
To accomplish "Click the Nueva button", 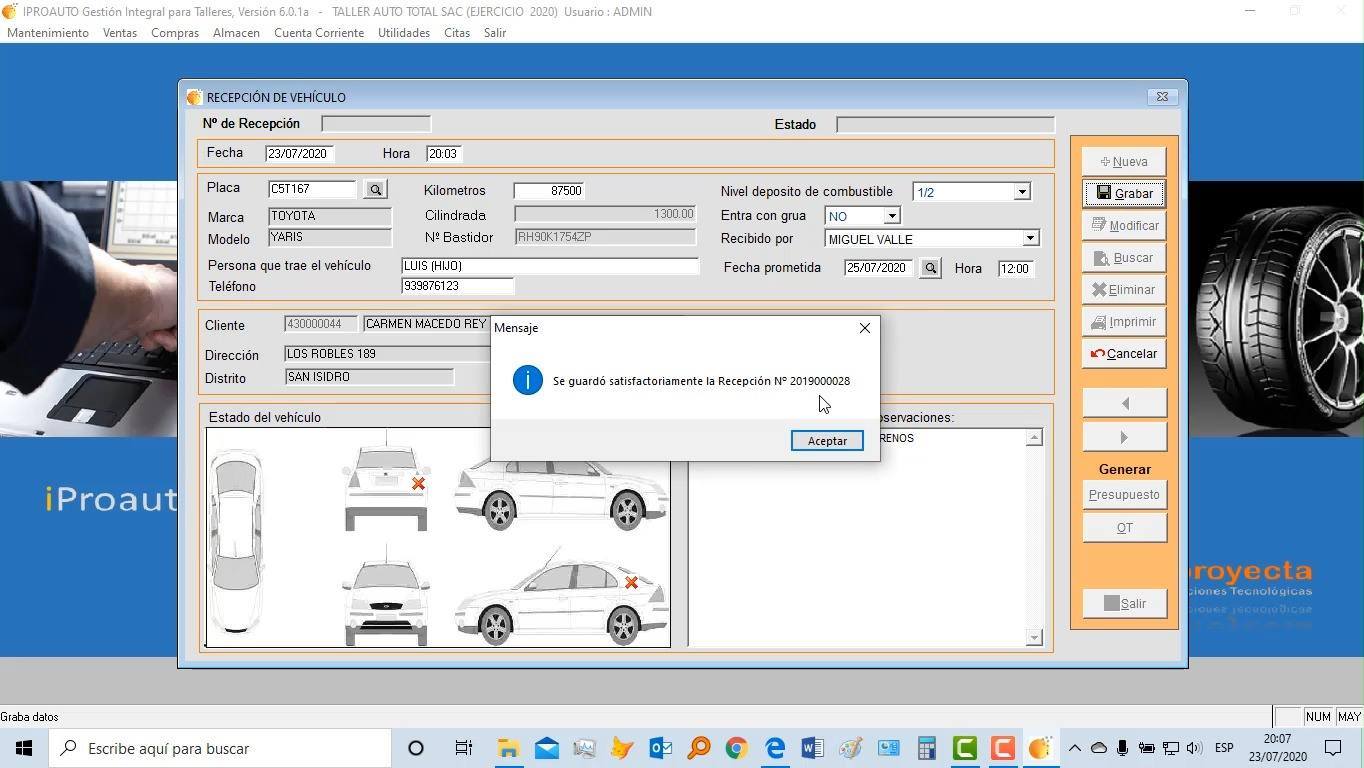I will [1124, 162].
